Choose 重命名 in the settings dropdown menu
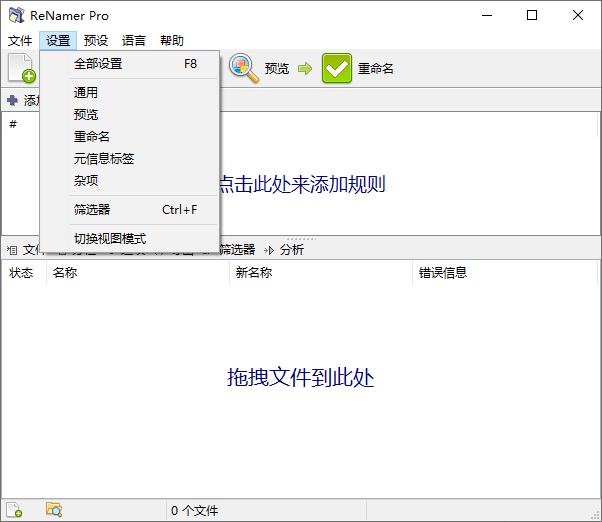The height and width of the screenshot is (522, 602). point(130,137)
